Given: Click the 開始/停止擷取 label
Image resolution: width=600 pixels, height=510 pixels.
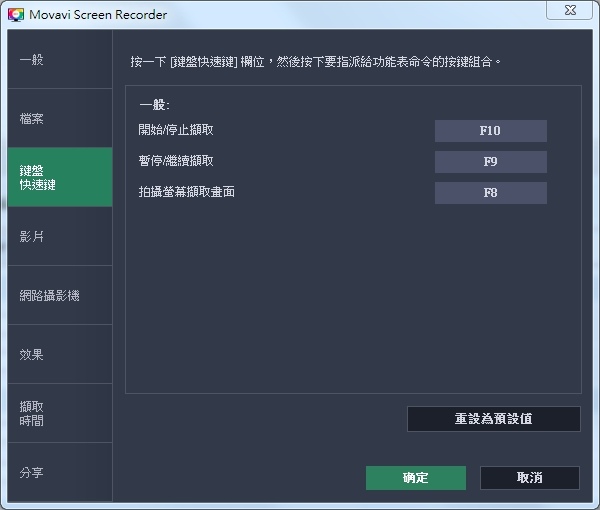Looking at the screenshot, I should 176,130.
